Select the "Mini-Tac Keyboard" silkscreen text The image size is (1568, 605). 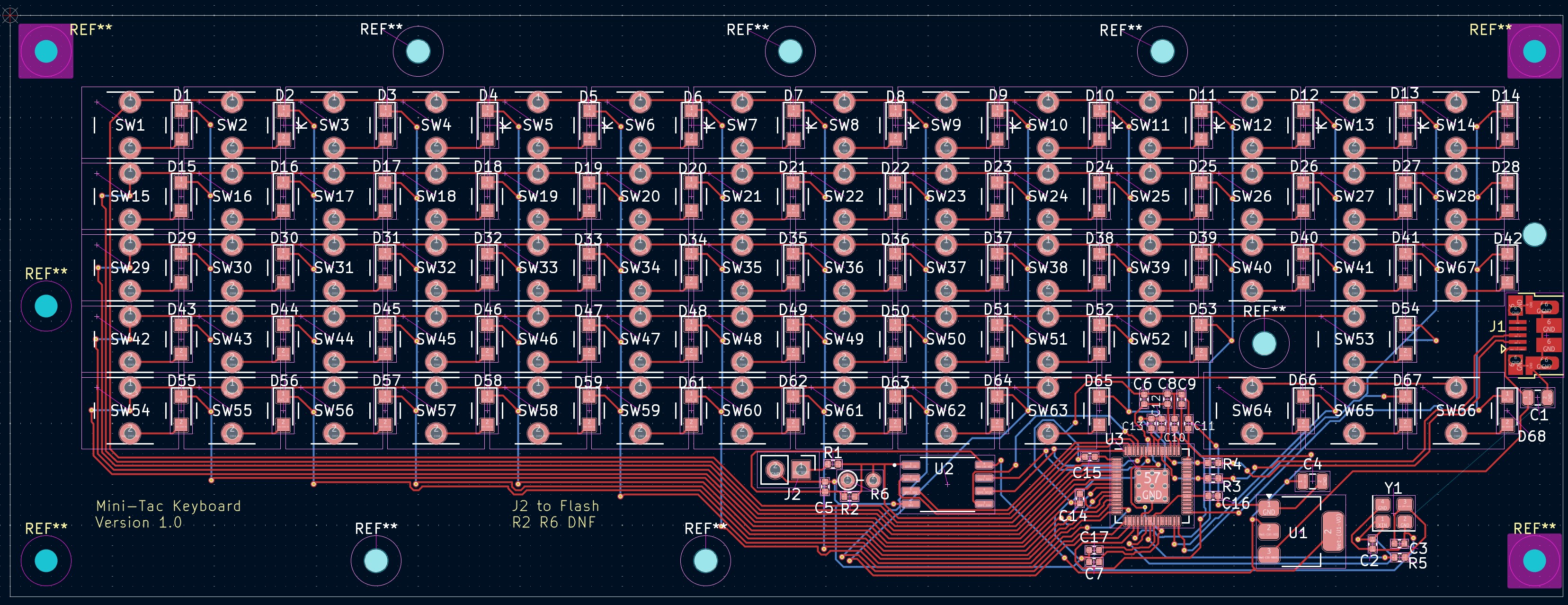point(169,506)
